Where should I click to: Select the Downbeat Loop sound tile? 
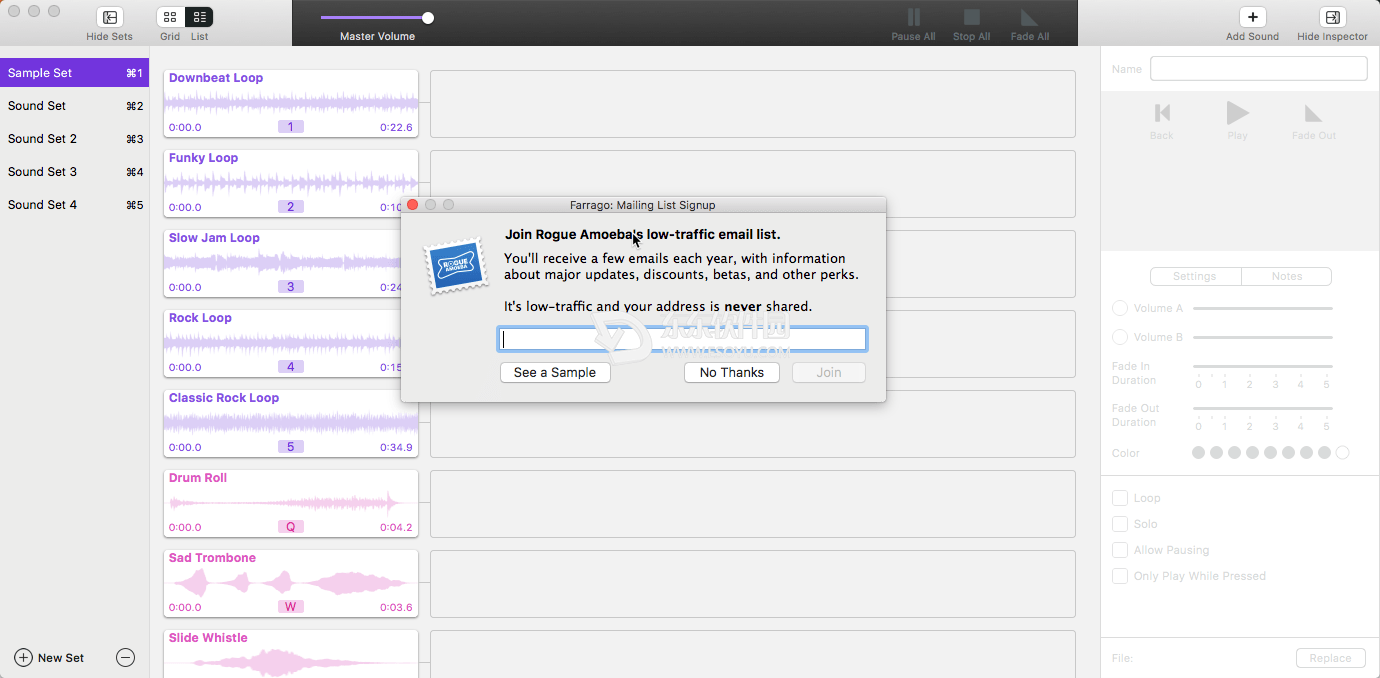291,103
